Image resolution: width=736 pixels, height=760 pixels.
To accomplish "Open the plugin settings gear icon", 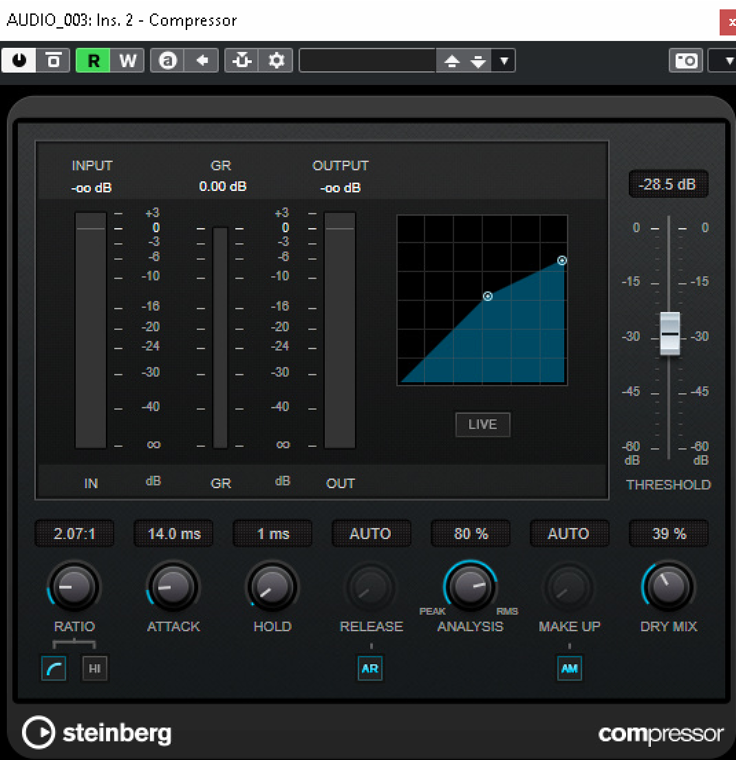I will (x=276, y=61).
